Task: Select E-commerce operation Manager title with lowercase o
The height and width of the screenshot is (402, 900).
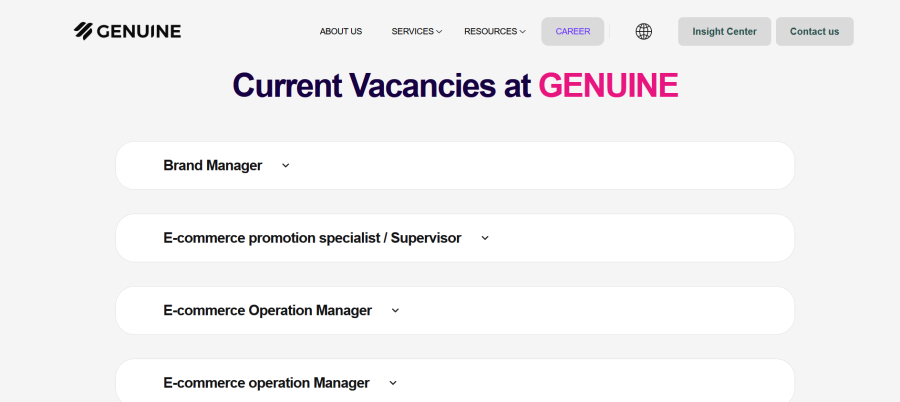Action: click(x=266, y=383)
